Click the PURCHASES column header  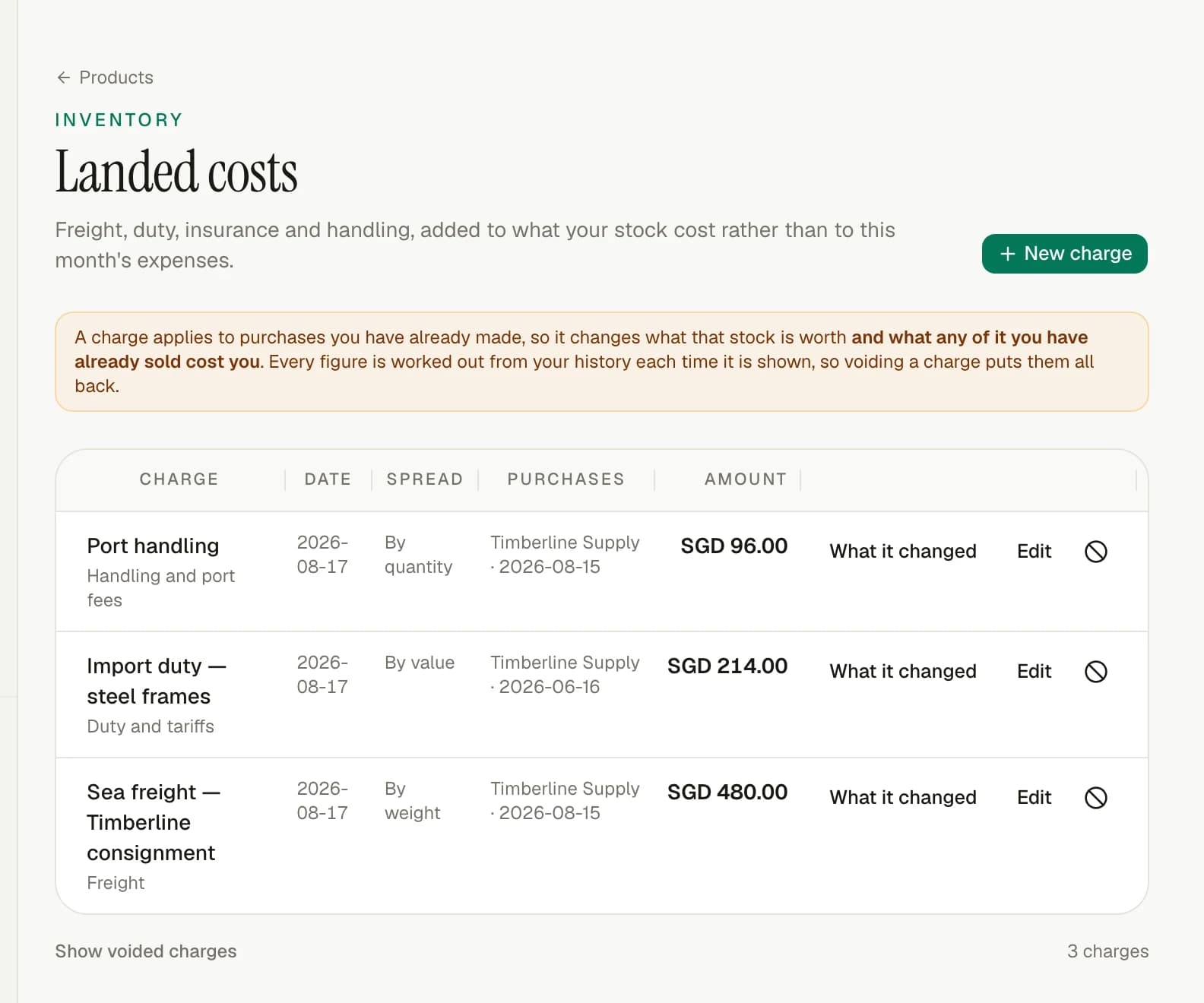click(x=566, y=479)
